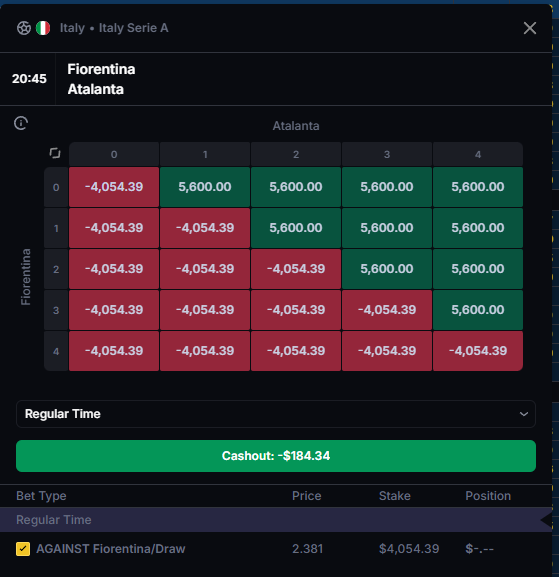Click the Atalanta column header 4
The width and height of the screenshot is (559, 577).
(478, 154)
